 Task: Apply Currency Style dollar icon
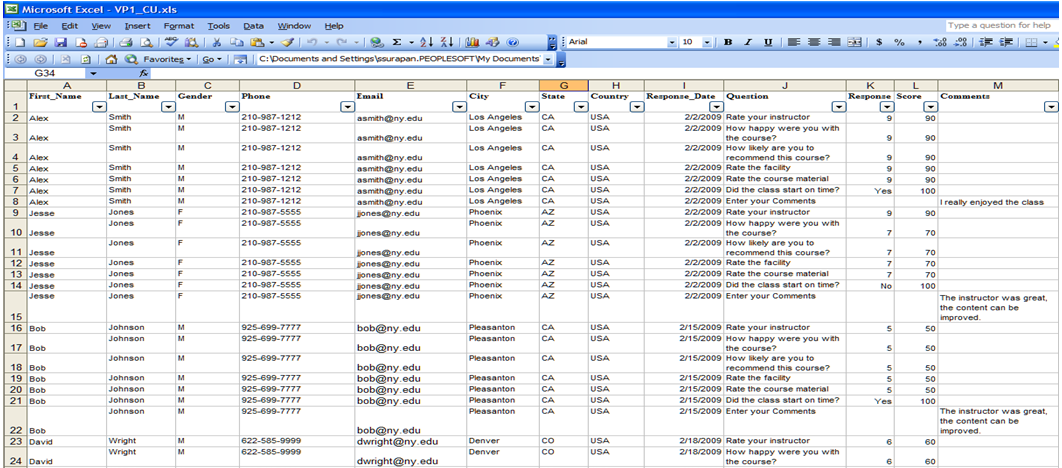(879, 42)
